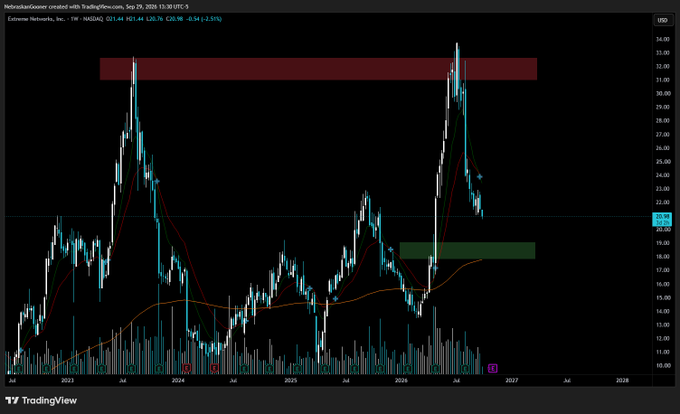Click the 2026 label on time axis
Viewport: 680px width, 414px height.
click(401, 380)
